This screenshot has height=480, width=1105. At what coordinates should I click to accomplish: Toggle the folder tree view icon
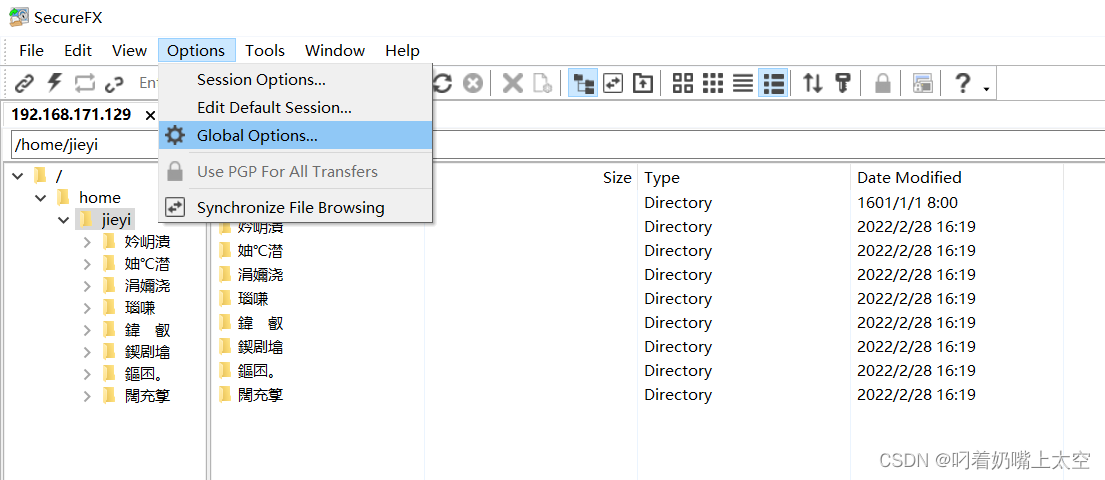583,83
